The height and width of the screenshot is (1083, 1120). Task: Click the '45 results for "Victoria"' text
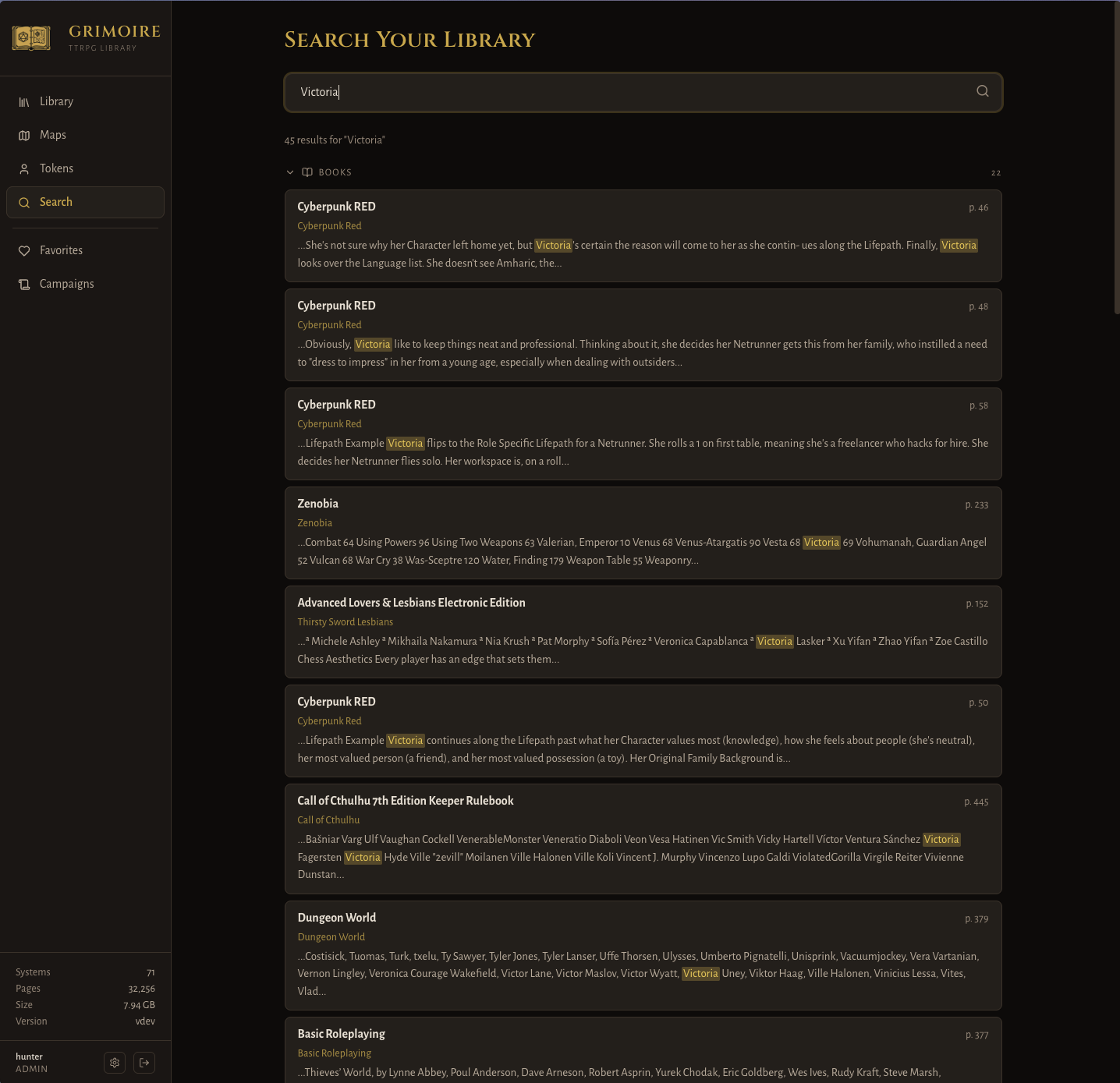click(x=335, y=140)
